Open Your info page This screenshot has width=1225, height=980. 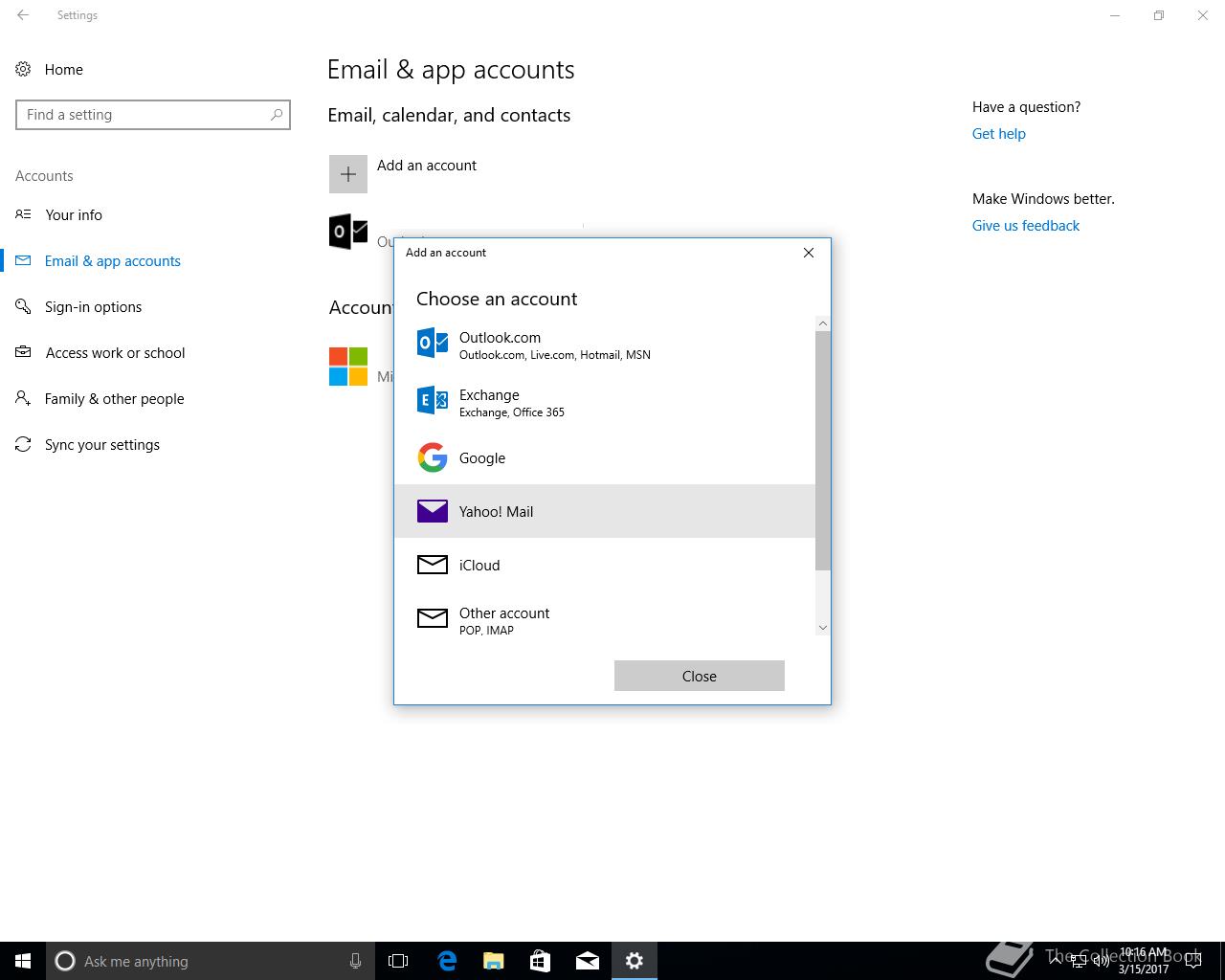click(74, 215)
